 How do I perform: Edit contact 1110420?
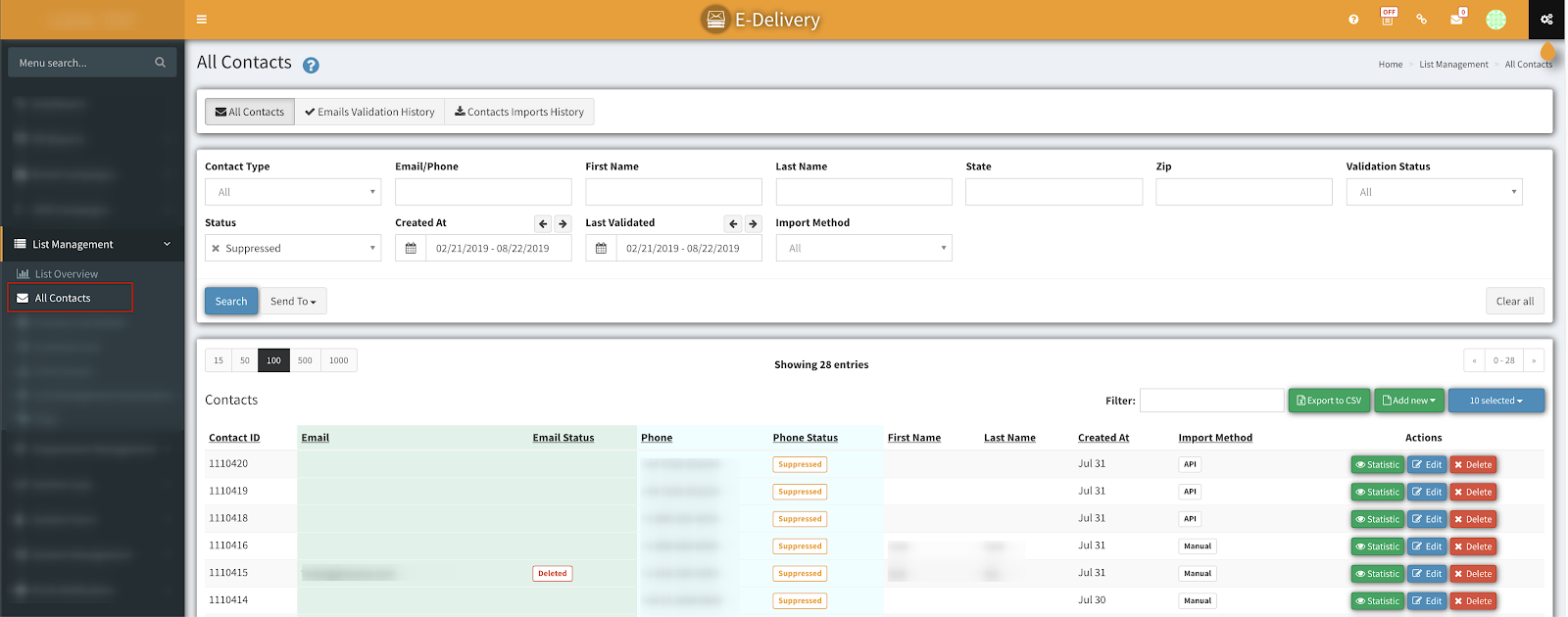[x=1427, y=464]
